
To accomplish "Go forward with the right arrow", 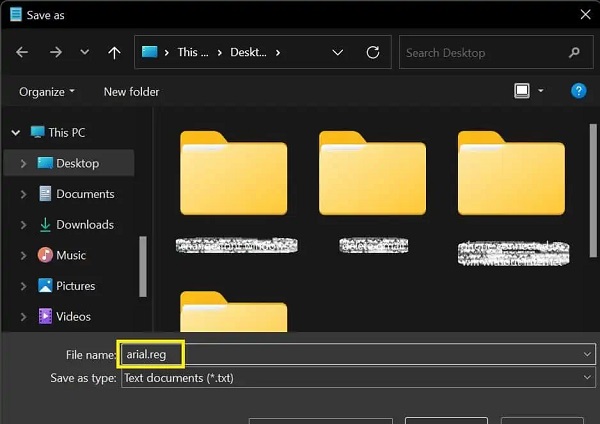I will point(56,52).
